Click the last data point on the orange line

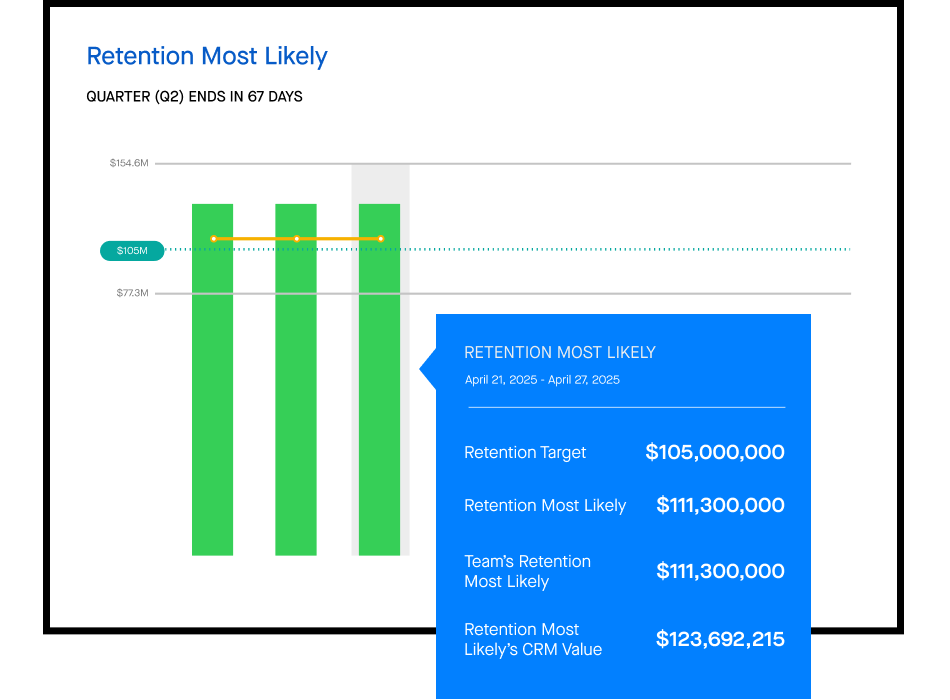[381, 239]
